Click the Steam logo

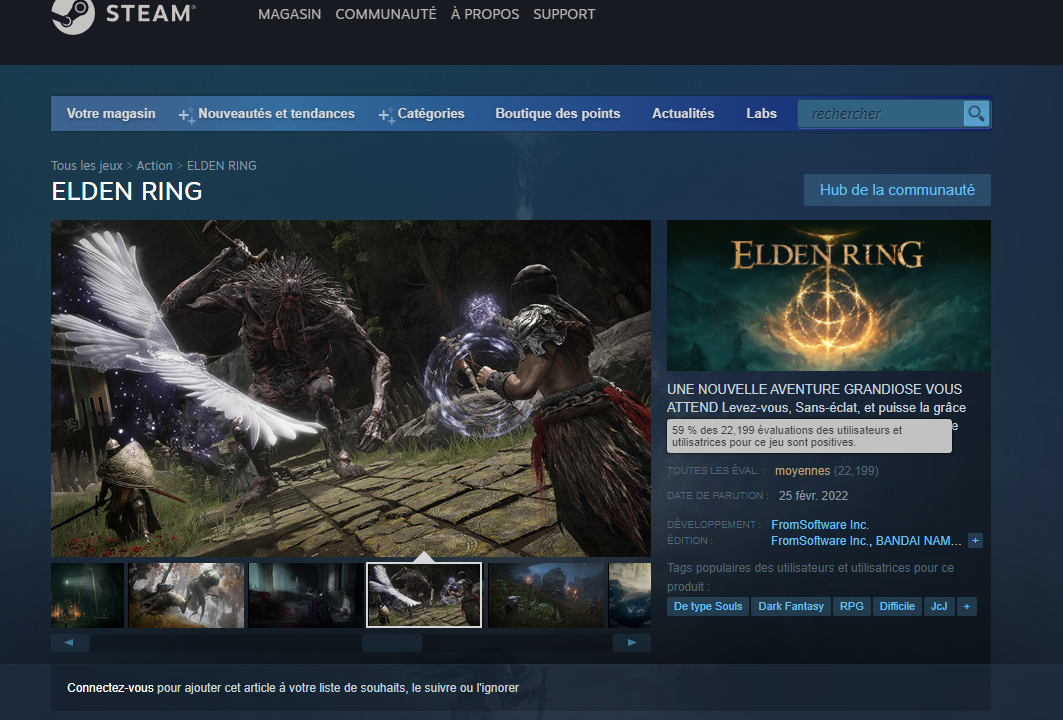123,15
